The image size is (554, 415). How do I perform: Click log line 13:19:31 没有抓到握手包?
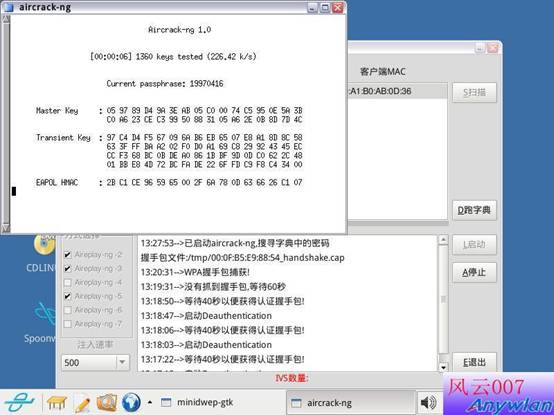point(213,287)
